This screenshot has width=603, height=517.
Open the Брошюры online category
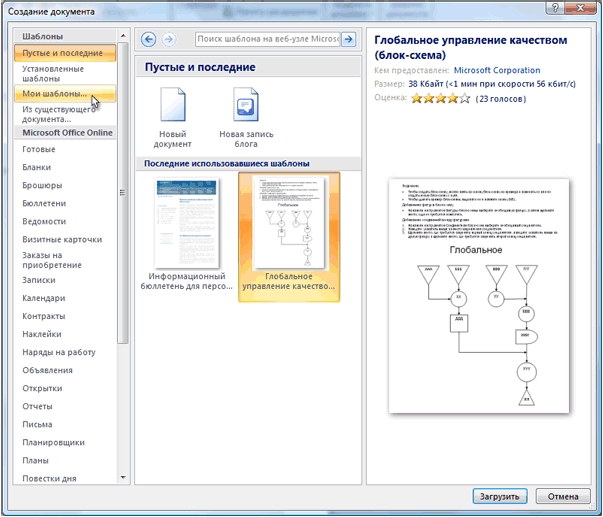(x=42, y=185)
